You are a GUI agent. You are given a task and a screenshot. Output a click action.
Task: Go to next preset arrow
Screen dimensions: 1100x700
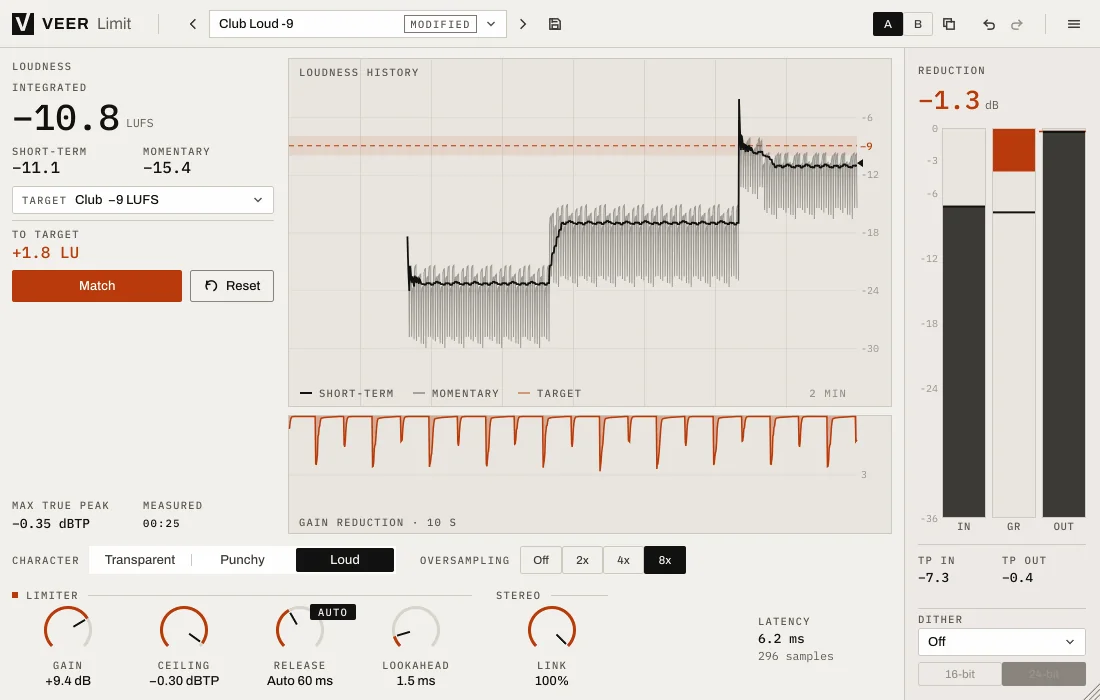point(523,24)
